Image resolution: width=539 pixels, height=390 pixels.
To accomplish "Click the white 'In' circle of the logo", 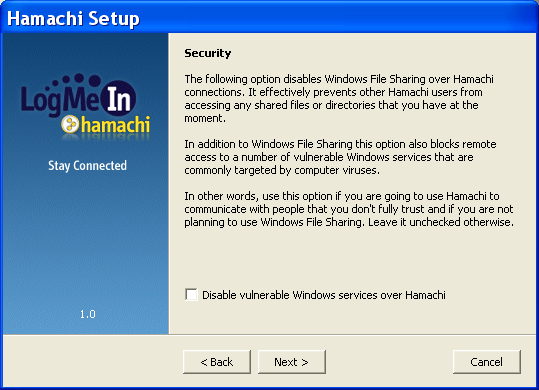I will pyautogui.click(x=119, y=99).
